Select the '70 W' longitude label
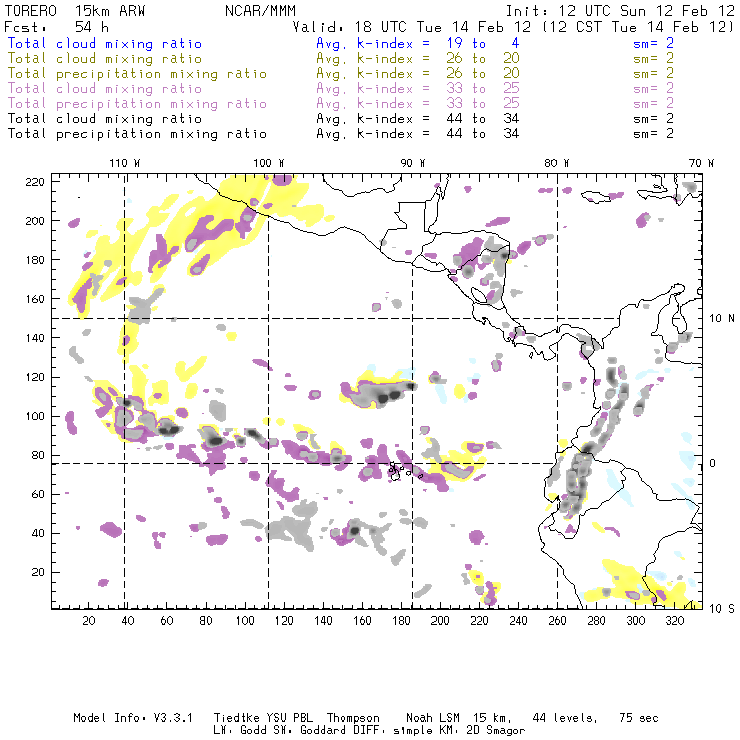Image resolution: width=740 pixels, height=740 pixels. [701, 163]
